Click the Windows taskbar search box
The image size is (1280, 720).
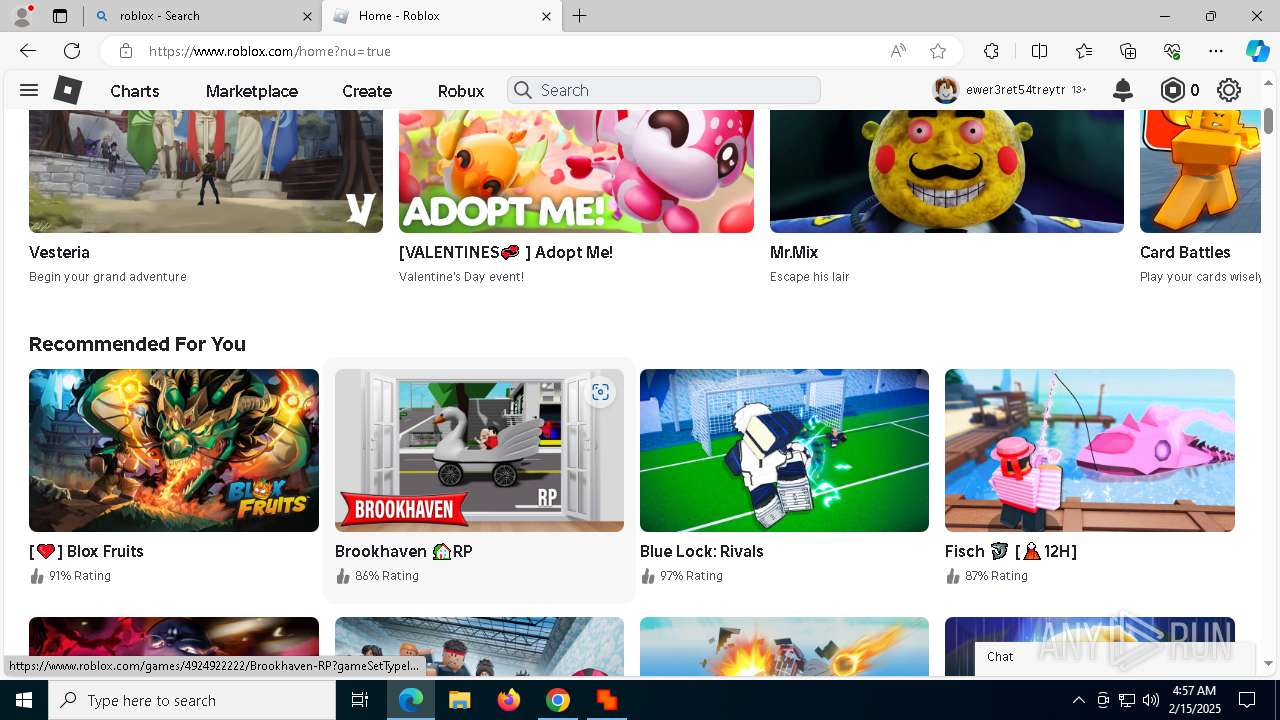(192, 700)
